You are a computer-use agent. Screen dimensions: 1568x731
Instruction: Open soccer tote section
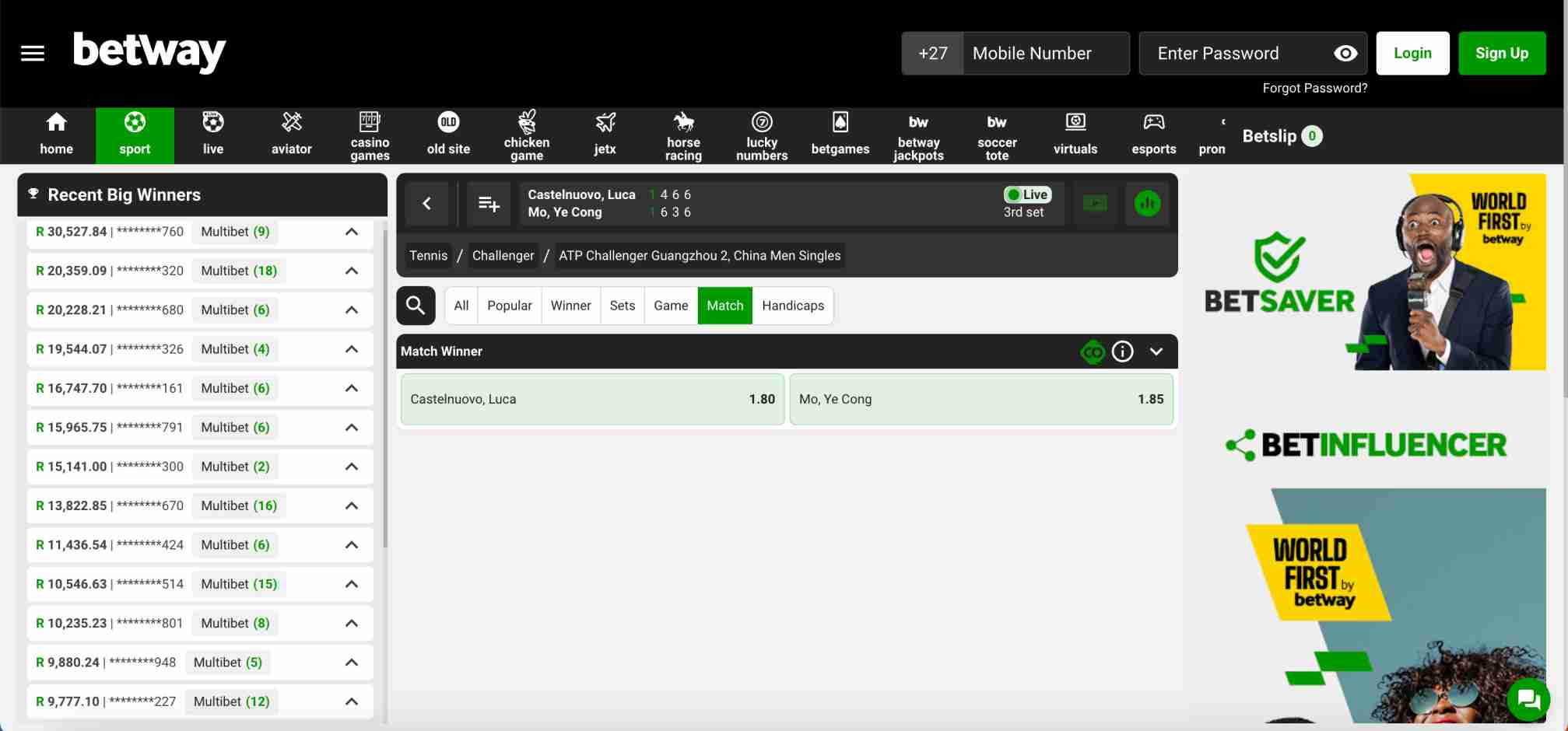[x=997, y=135]
